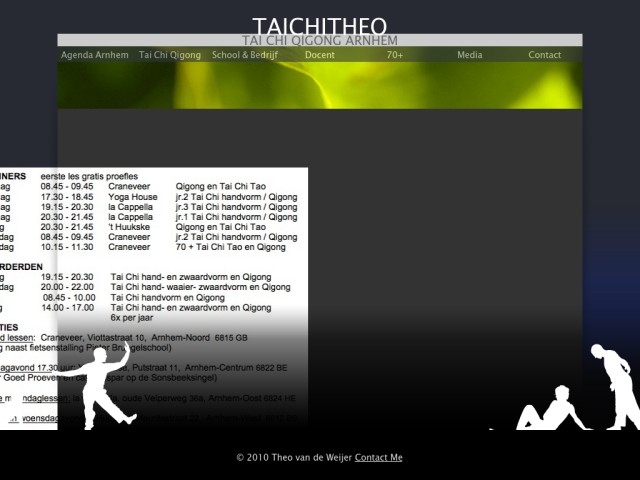Image resolution: width=640 pixels, height=480 pixels.
Task: Select the 70+ menu item
Action: point(395,55)
